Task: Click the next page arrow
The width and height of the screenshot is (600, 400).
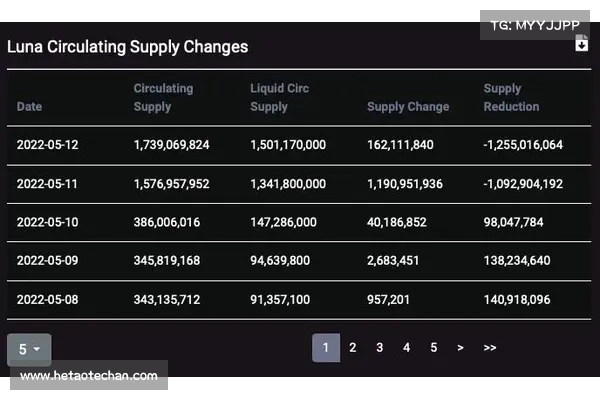Action: (x=460, y=348)
